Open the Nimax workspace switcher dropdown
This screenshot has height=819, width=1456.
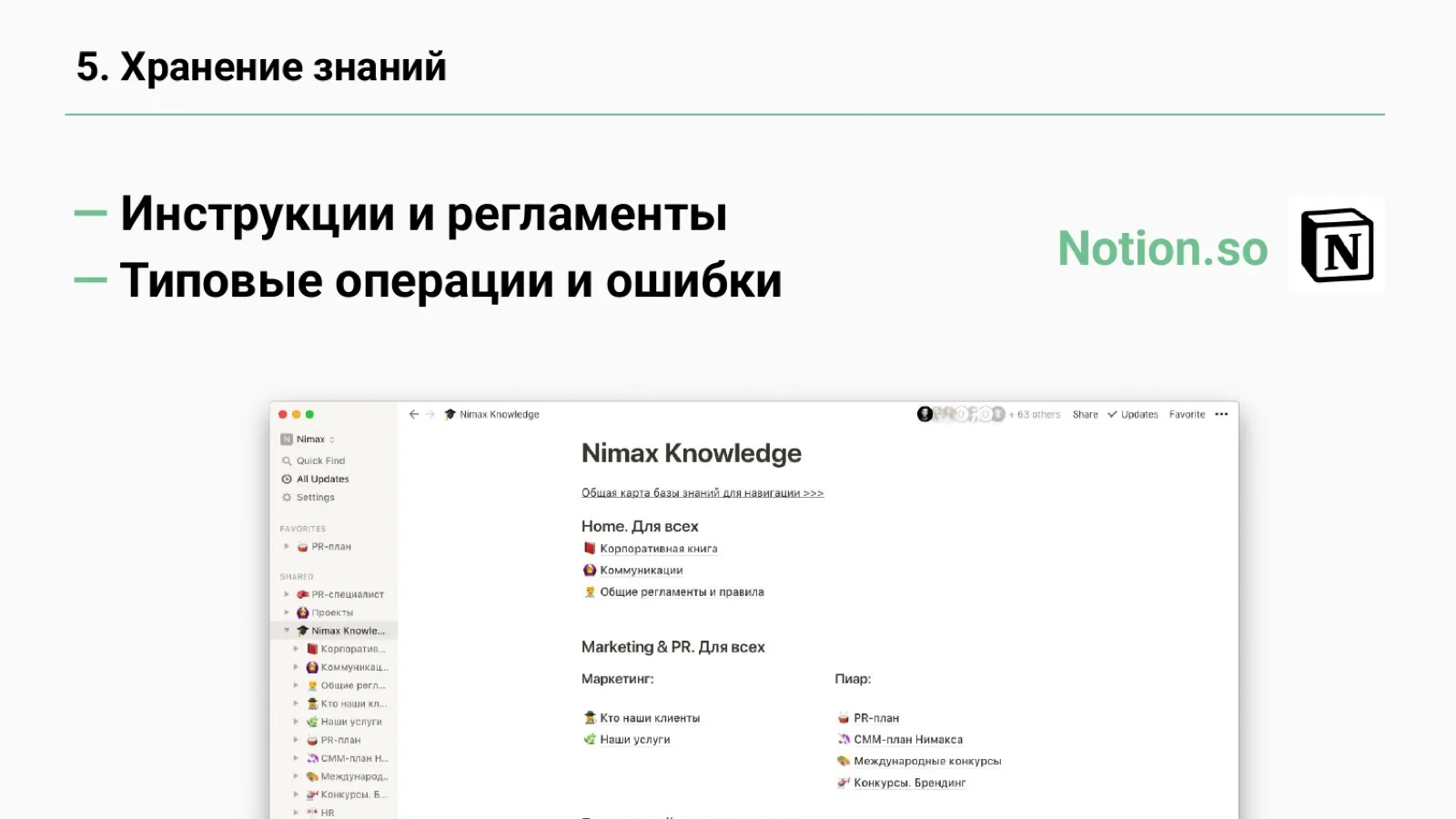(x=317, y=439)
